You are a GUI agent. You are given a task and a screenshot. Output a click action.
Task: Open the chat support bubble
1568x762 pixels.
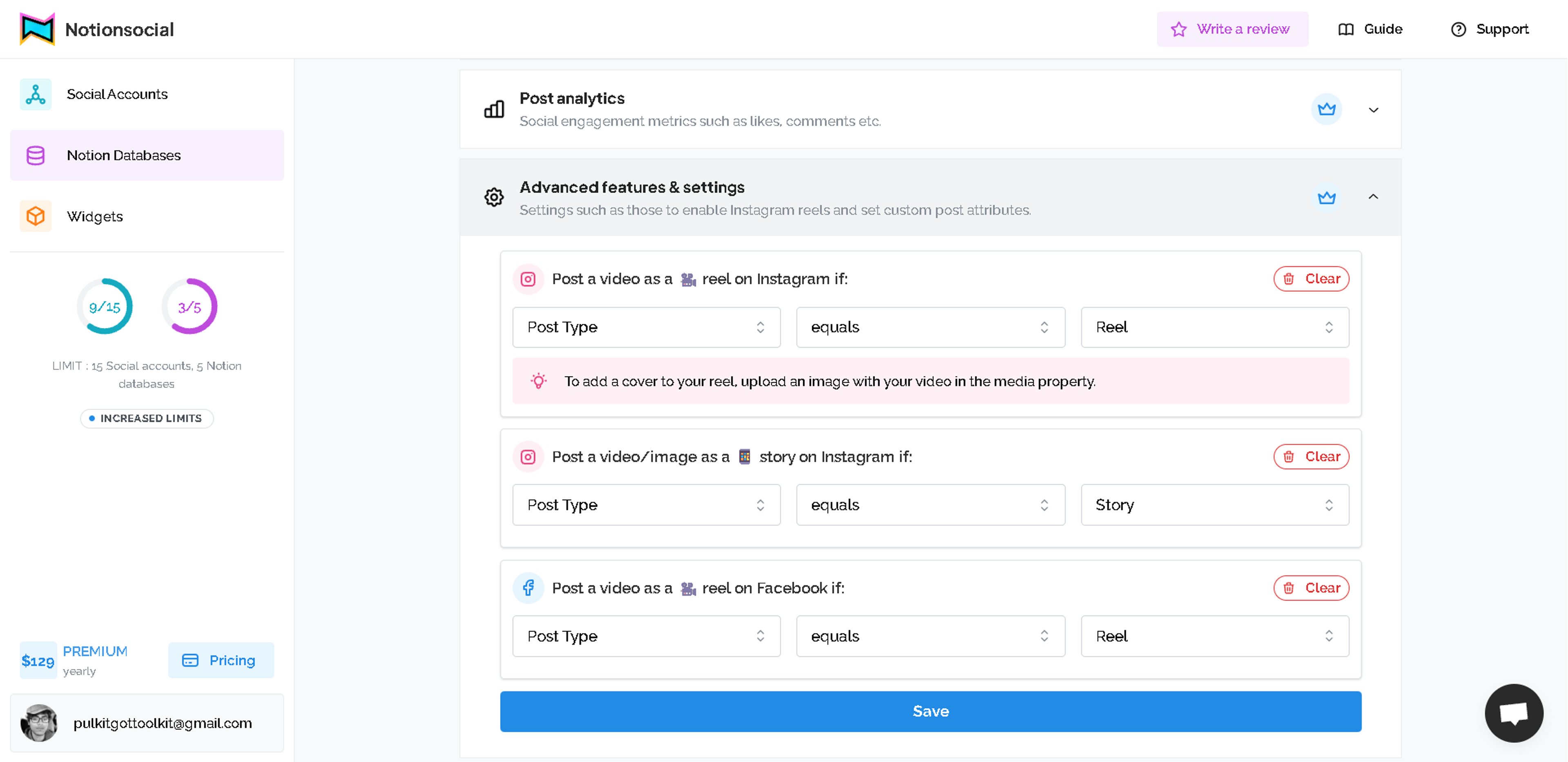click(x=1513, y=713)
